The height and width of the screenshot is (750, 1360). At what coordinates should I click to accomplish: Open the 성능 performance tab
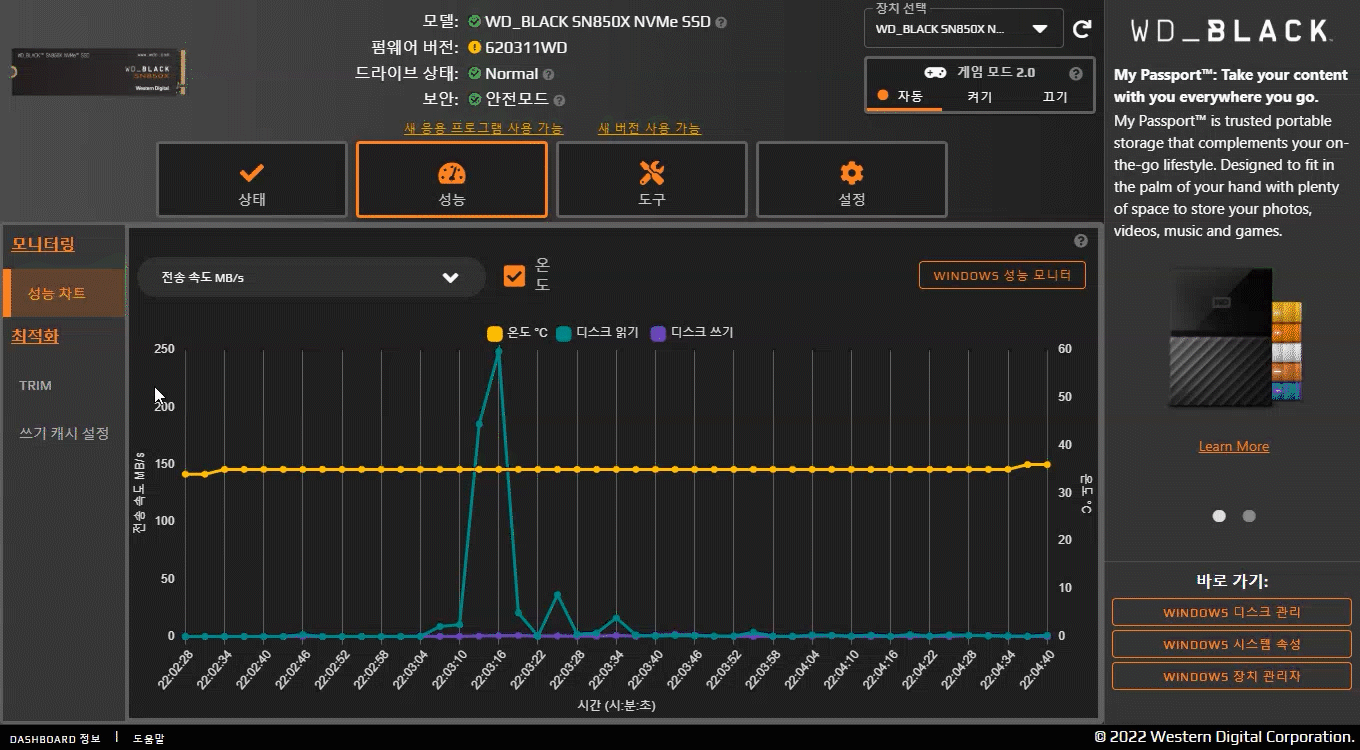tap(452, 180)
